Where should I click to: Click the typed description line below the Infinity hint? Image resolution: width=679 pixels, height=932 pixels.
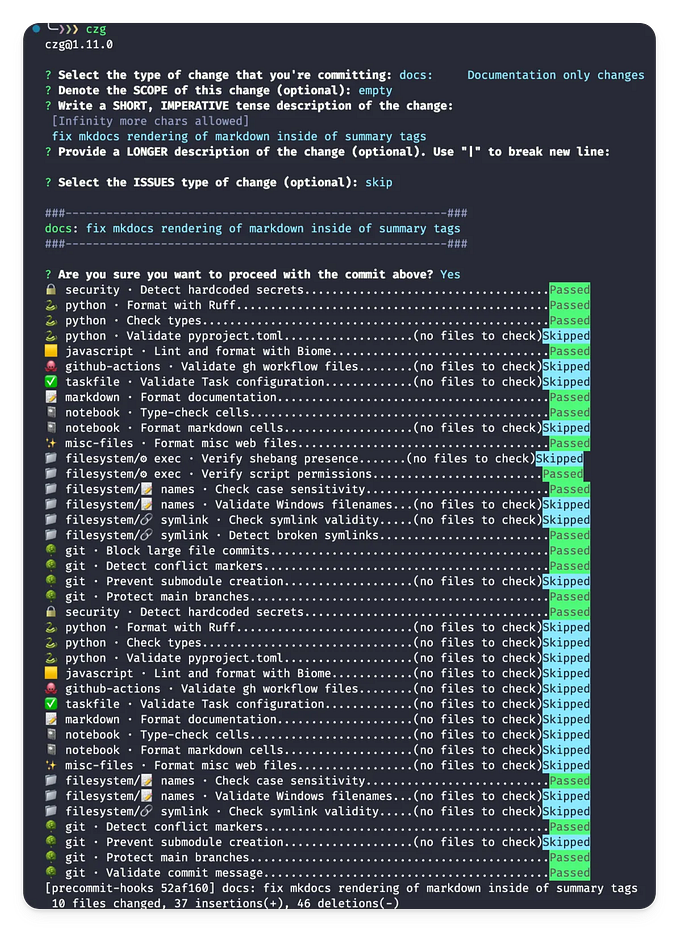pyautogui.click(x=239, y=136)
